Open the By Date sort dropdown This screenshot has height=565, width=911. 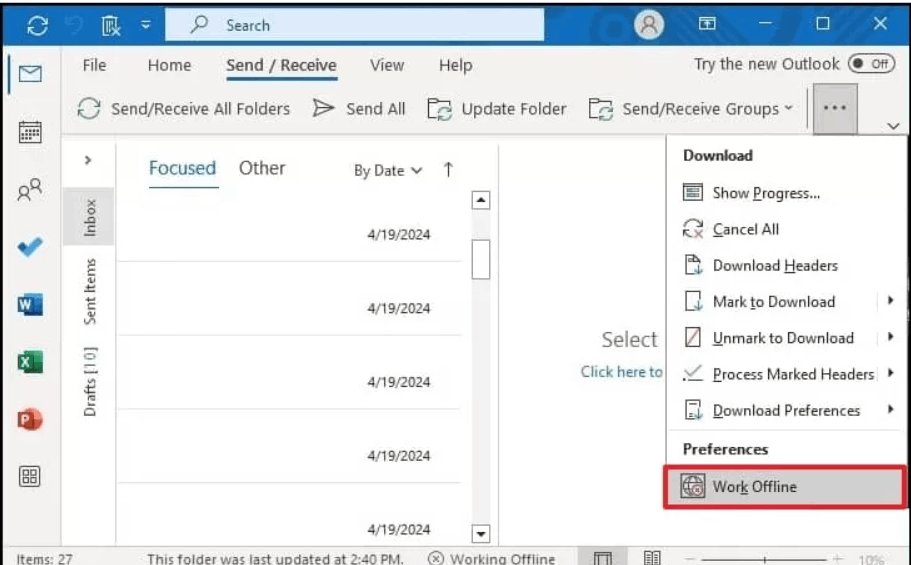coord(388,170)
